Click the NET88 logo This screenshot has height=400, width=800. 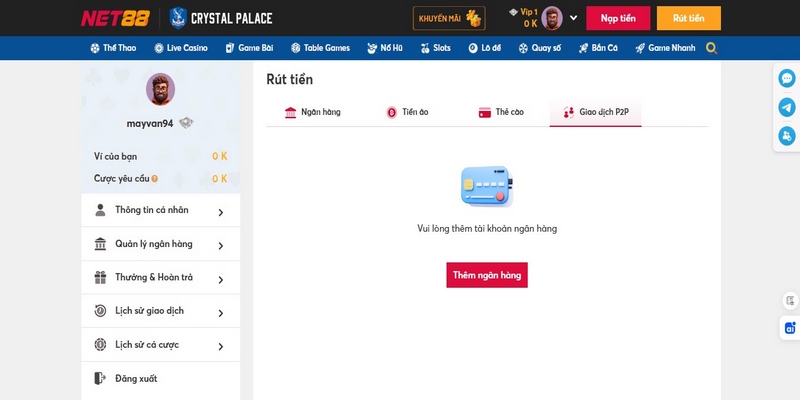pyautogui.click(x=115, y=18)
